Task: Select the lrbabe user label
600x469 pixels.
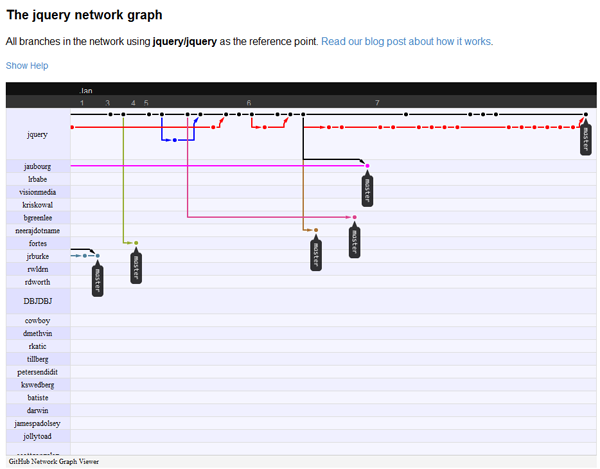Action: click(x=38, y=179)
